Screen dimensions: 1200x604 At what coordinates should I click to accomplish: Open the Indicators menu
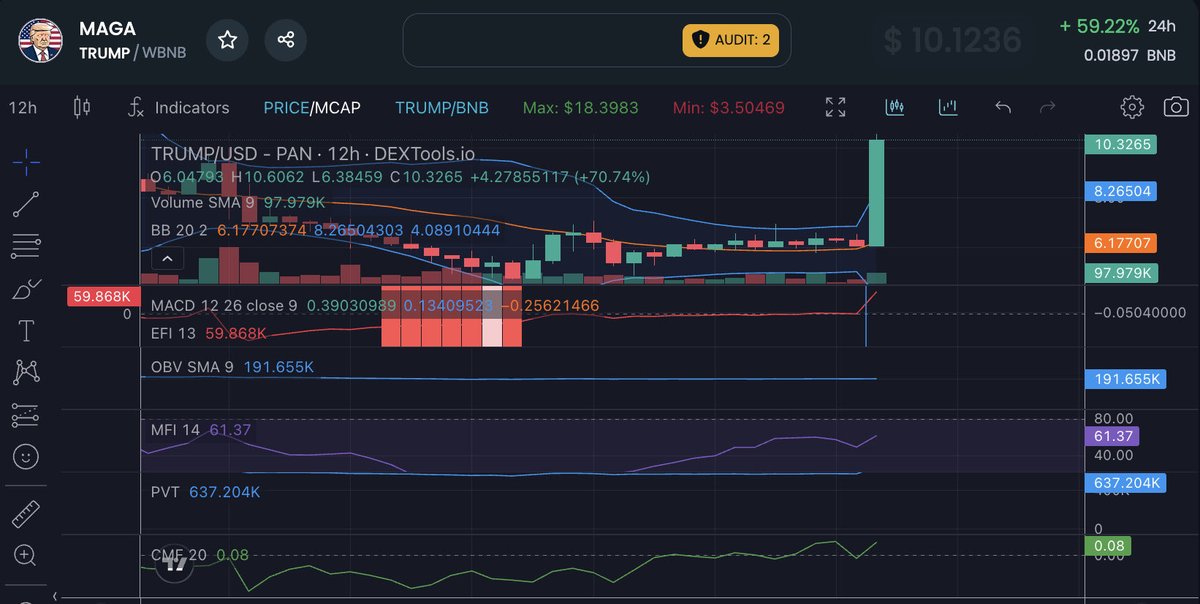(179, 107)
